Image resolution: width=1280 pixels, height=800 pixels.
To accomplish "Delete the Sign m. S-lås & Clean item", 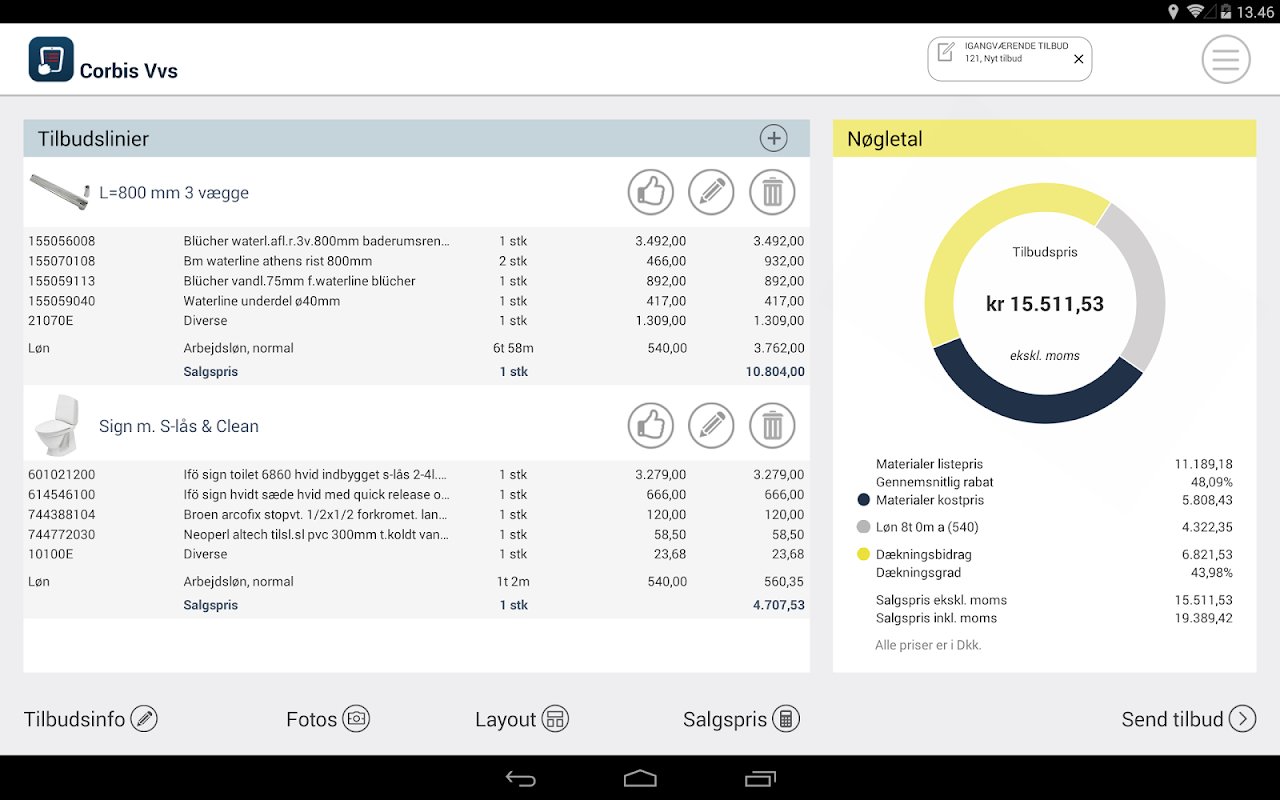I will click(x=772, y=426).
